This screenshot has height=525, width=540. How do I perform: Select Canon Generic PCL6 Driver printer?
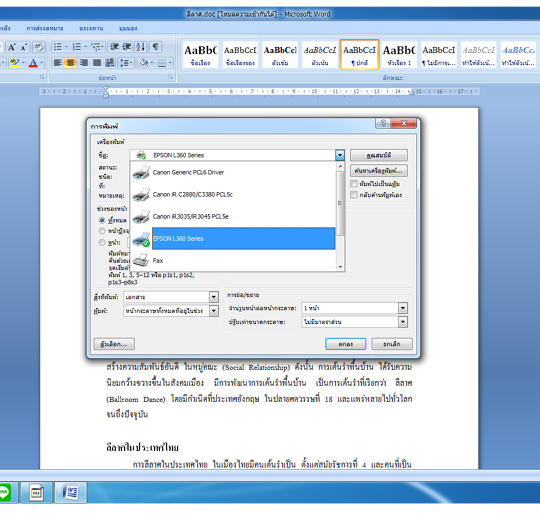233,172
